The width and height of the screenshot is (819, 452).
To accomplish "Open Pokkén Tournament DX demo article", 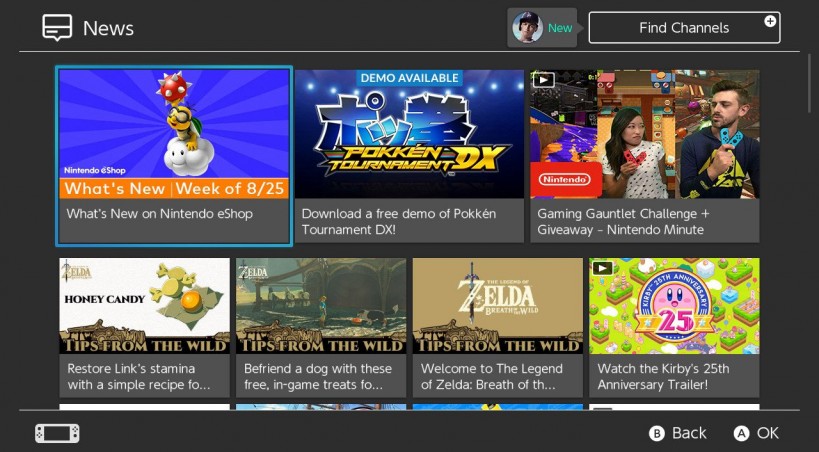I will tap(409, 156).
